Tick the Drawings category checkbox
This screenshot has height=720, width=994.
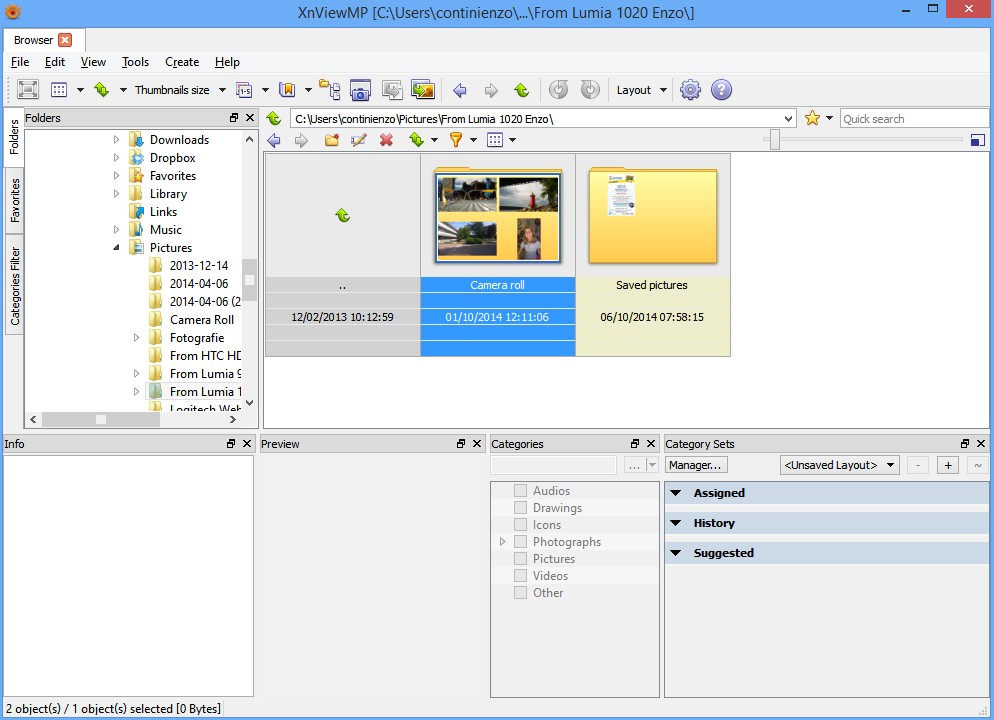(520, 508)
